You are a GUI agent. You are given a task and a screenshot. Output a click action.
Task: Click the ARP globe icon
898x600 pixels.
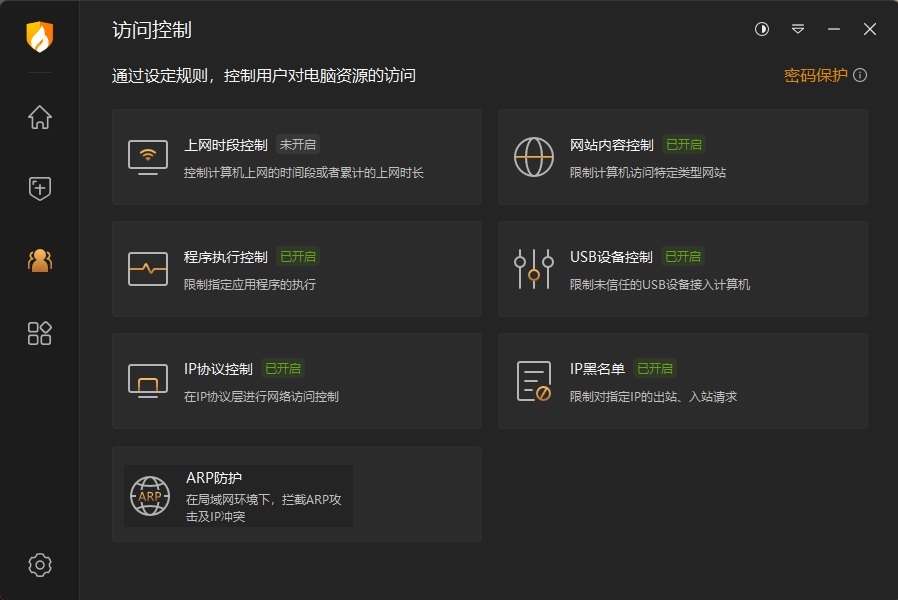tap(150, 496)
